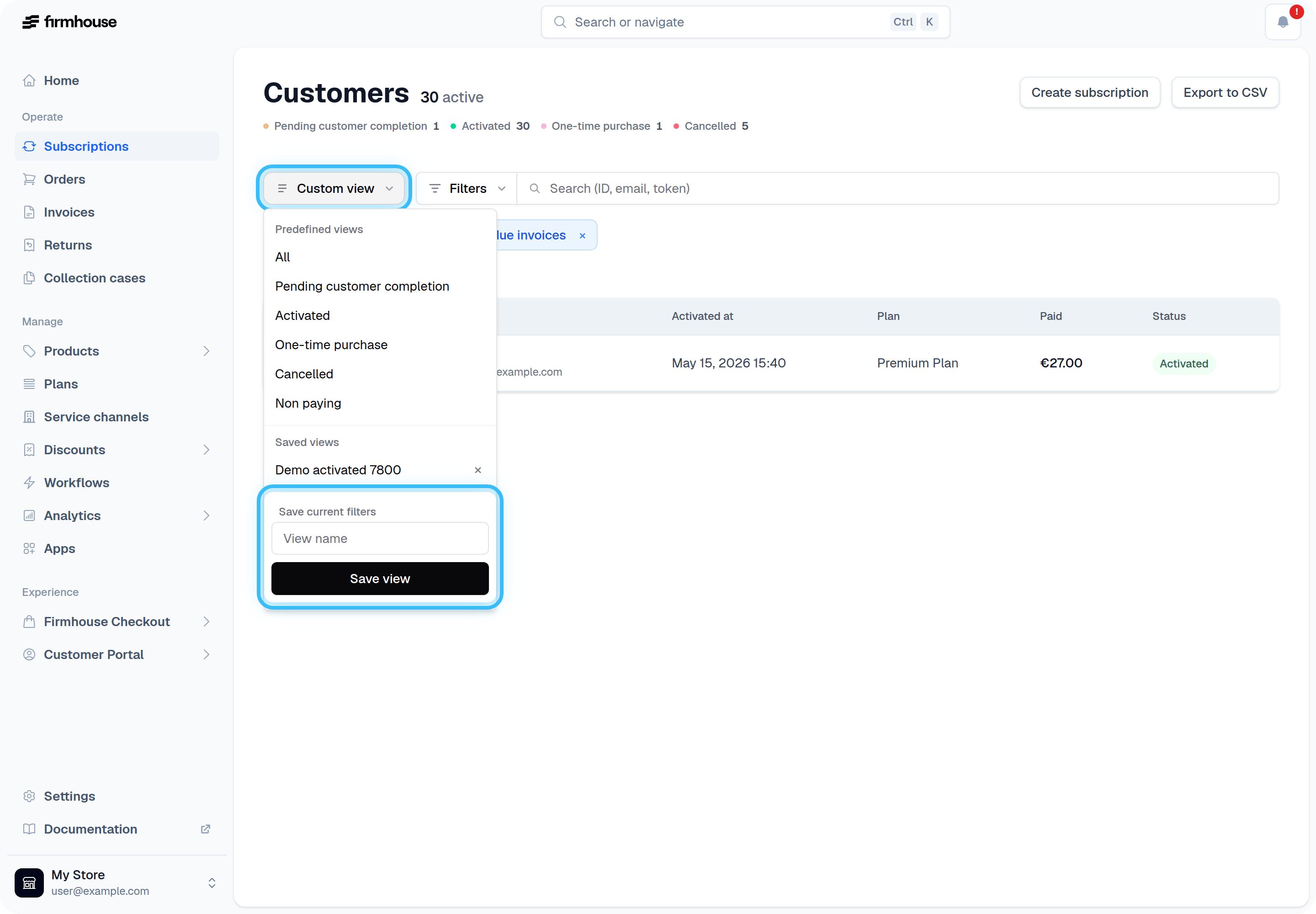The image size is (1316, 914).
Task: Delete saved view Demo activated 7800
Action: (478, 470)
